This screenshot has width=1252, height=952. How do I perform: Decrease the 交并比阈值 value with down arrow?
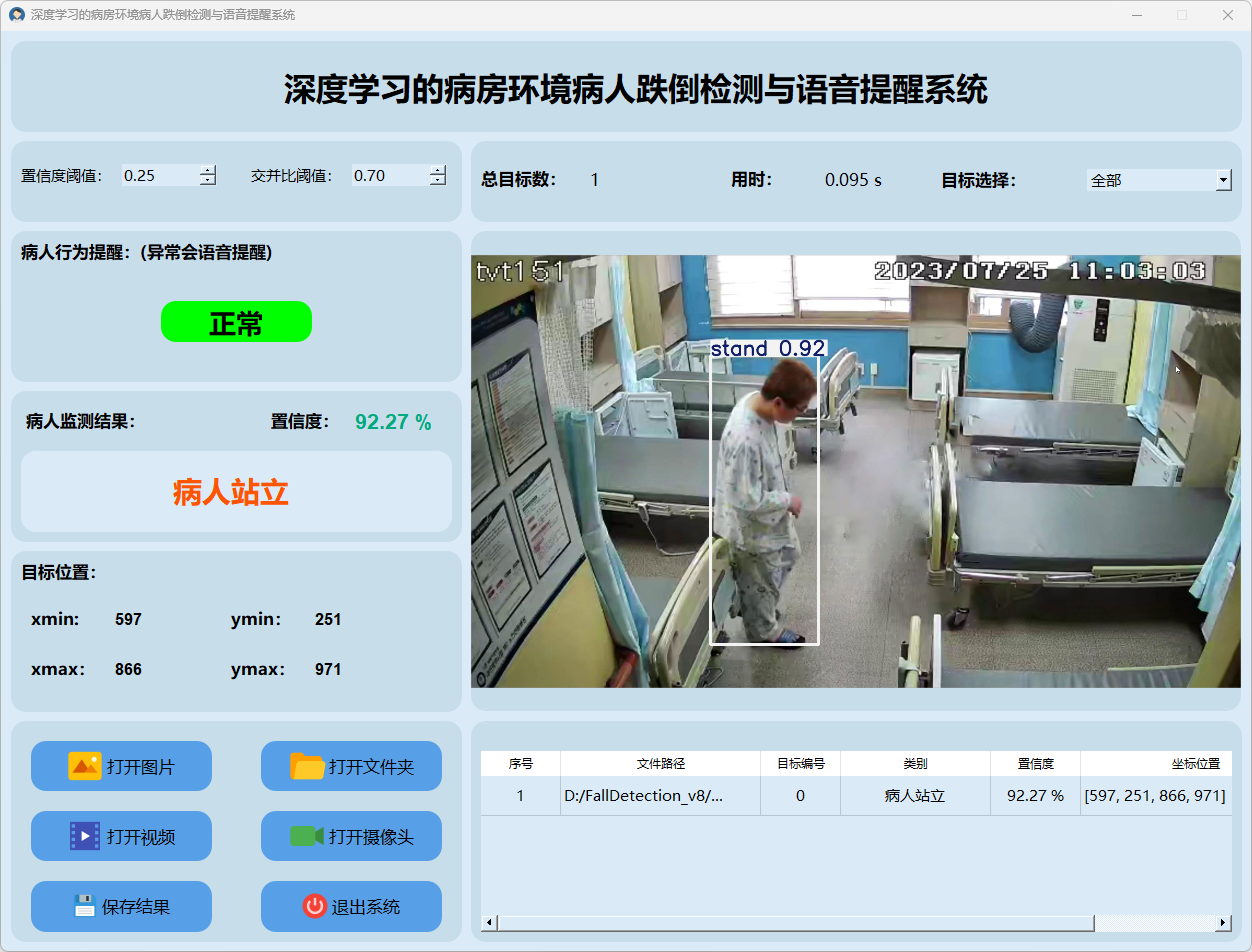pyautogui.click(x=437, y=181)
